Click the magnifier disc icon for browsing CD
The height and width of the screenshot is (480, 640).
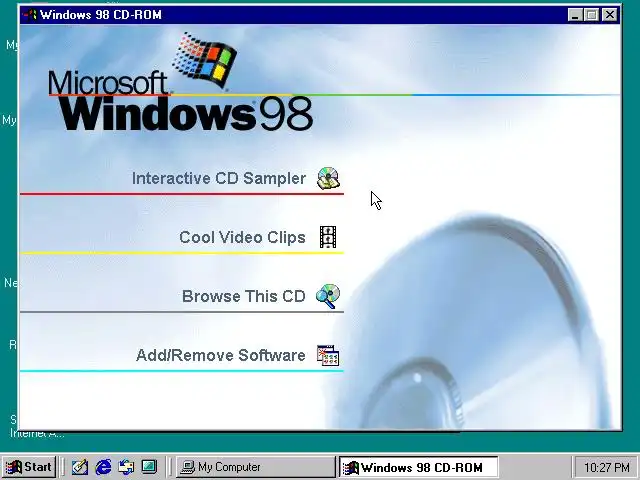(x=328, y=296)
